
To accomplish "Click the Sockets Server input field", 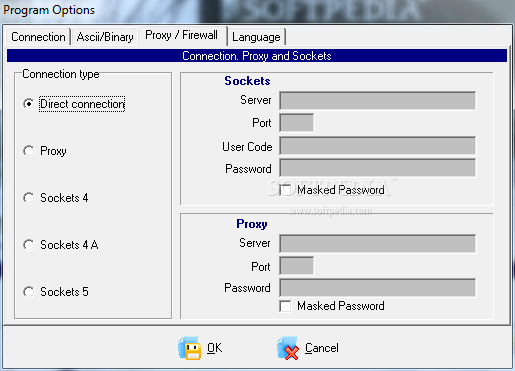I will (x=378, y=101).
